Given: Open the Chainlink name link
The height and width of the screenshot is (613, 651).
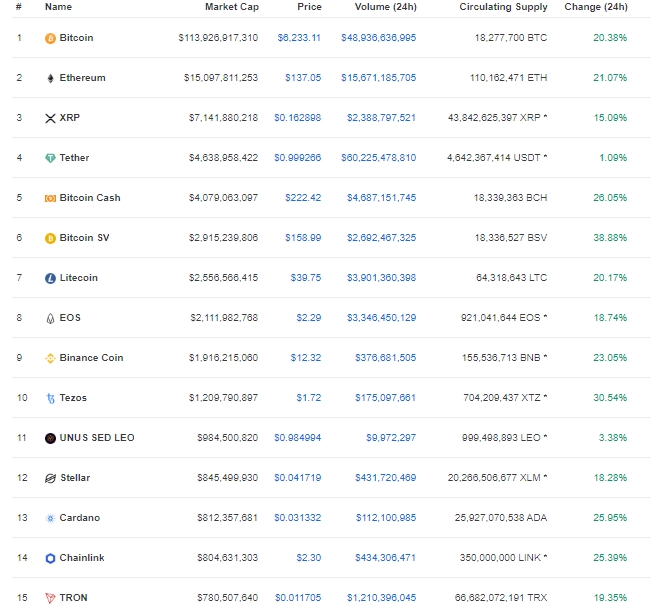Looking at the screenshot, I should pyautogui.click(x=82, y=558).
